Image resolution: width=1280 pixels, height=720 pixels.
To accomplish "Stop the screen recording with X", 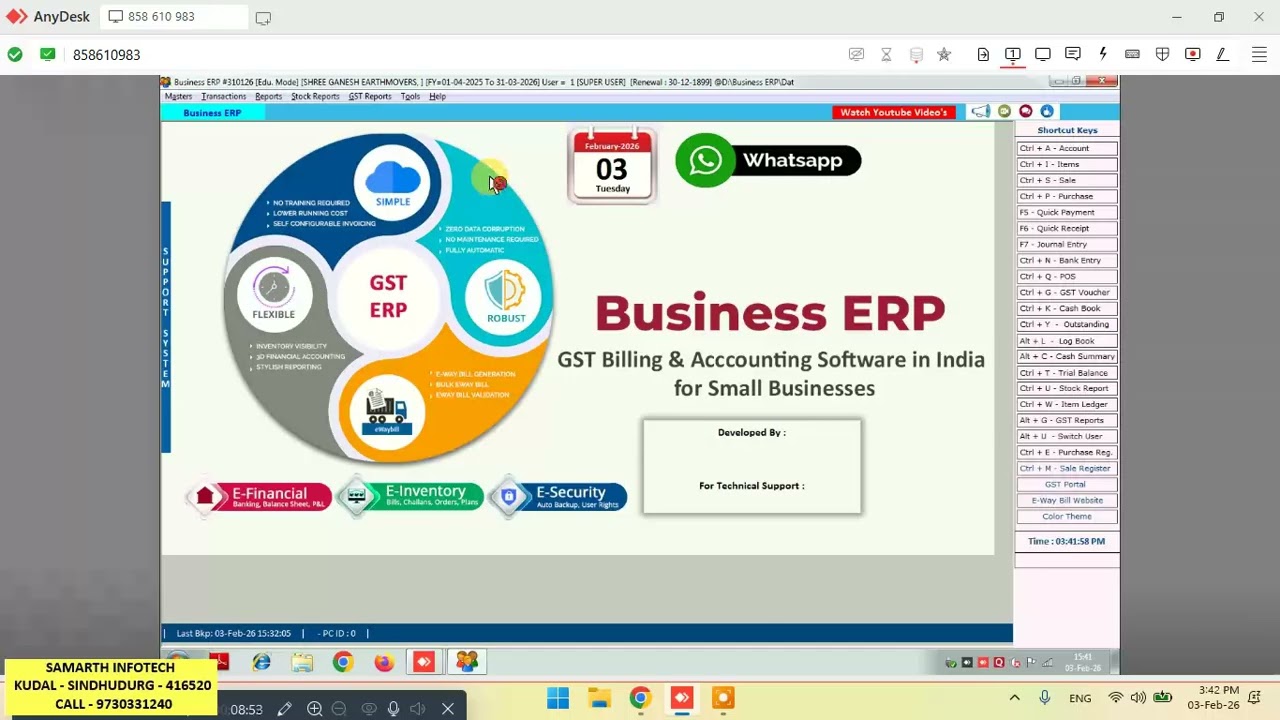I will coord(448,709).
